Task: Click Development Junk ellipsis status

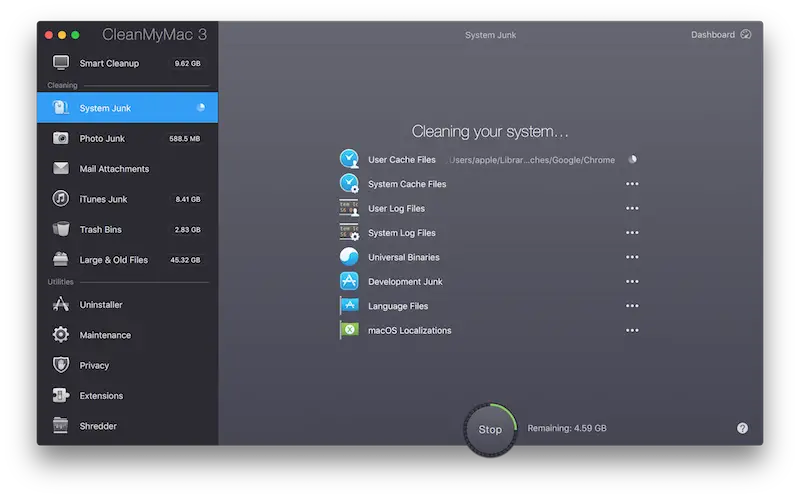Action: pos(632,281)
